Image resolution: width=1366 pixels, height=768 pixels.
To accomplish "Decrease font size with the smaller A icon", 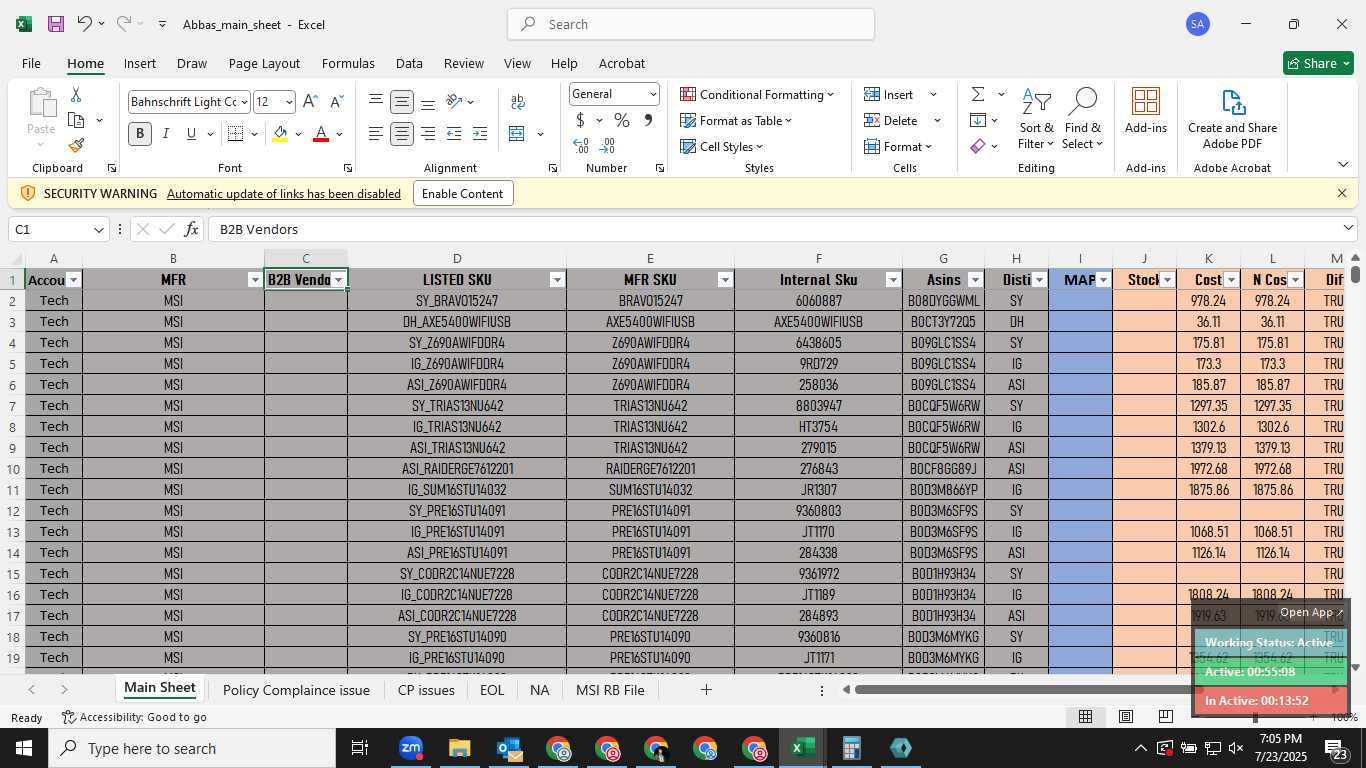I will click(x=336, y=102).
